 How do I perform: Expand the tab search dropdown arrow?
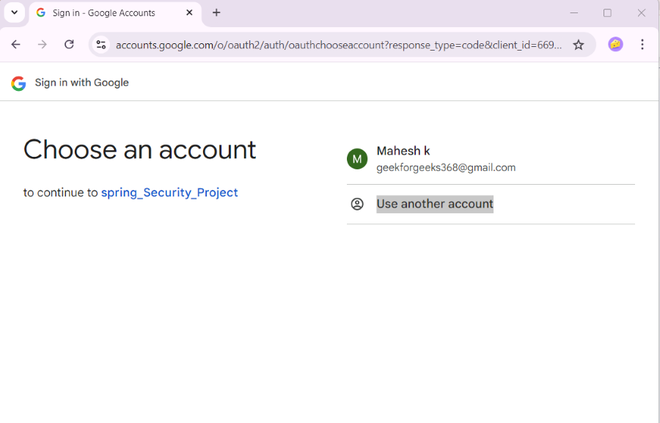pos(14,13)
